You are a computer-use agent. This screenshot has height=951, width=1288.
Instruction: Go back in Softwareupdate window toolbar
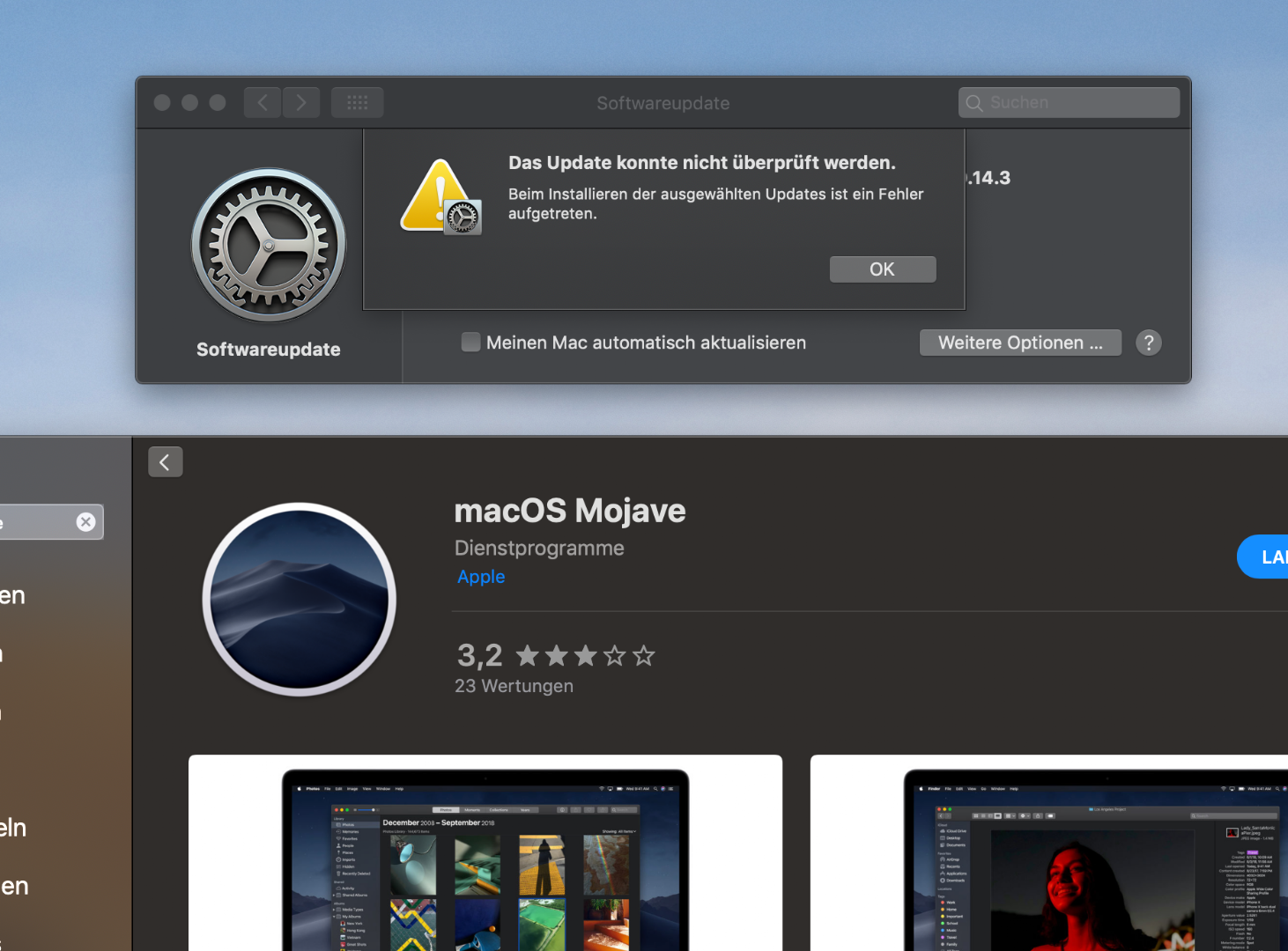(263, 103)
